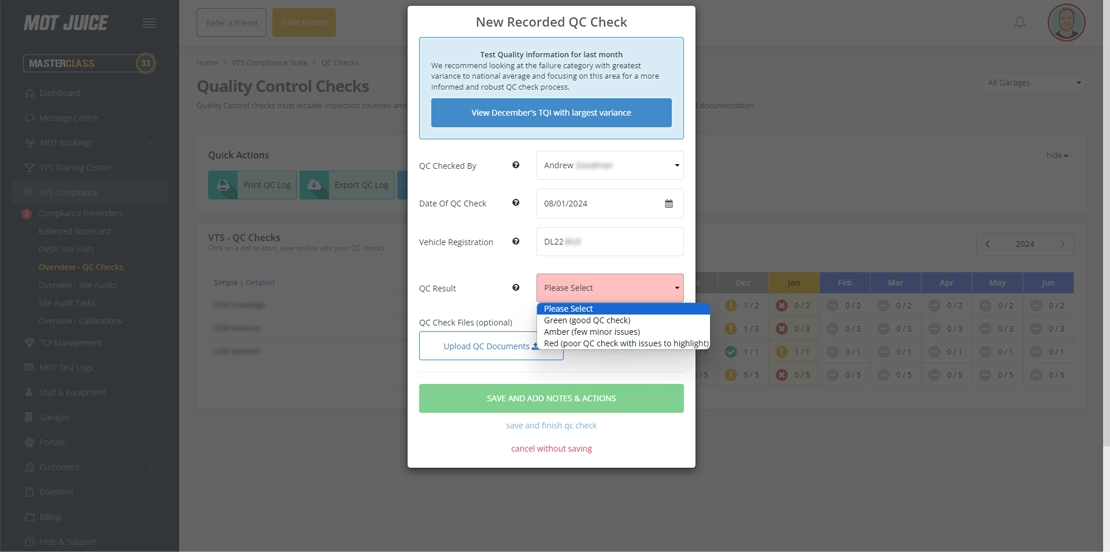The image size is (1110, 552).
Task: Open Site Audit Tasks in sidebar
Action: (x=67, y=303)
